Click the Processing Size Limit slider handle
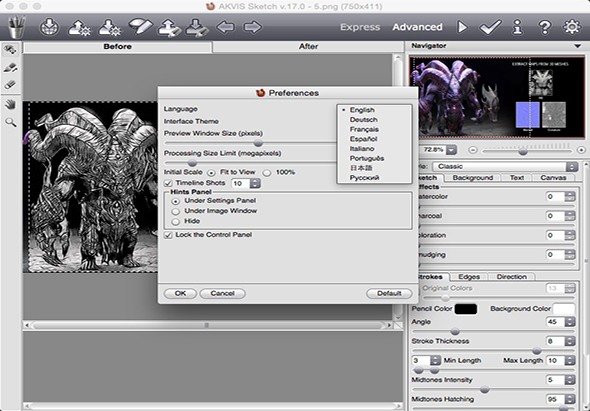 [x=192, y=163]
